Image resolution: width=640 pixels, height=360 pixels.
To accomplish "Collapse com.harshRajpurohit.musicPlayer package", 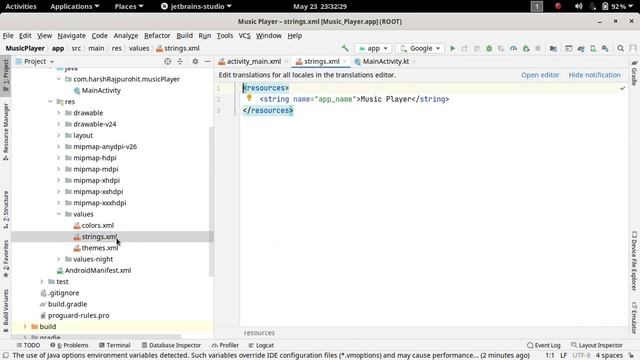I will click(x=59, y=79).
